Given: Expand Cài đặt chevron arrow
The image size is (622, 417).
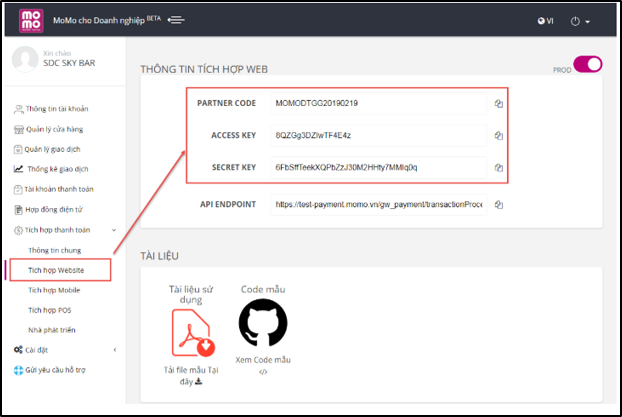Looking at the screenshot, I should tap(115, 350).
